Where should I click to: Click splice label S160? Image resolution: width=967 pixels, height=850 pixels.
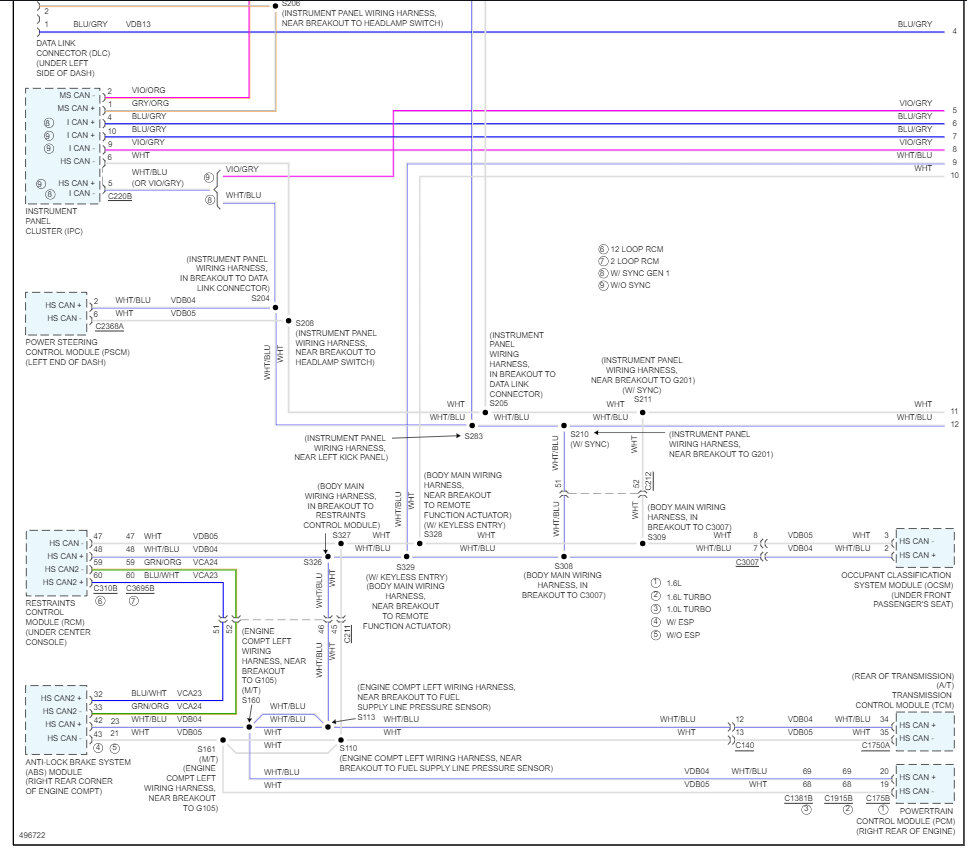click(x=251, y=700)
